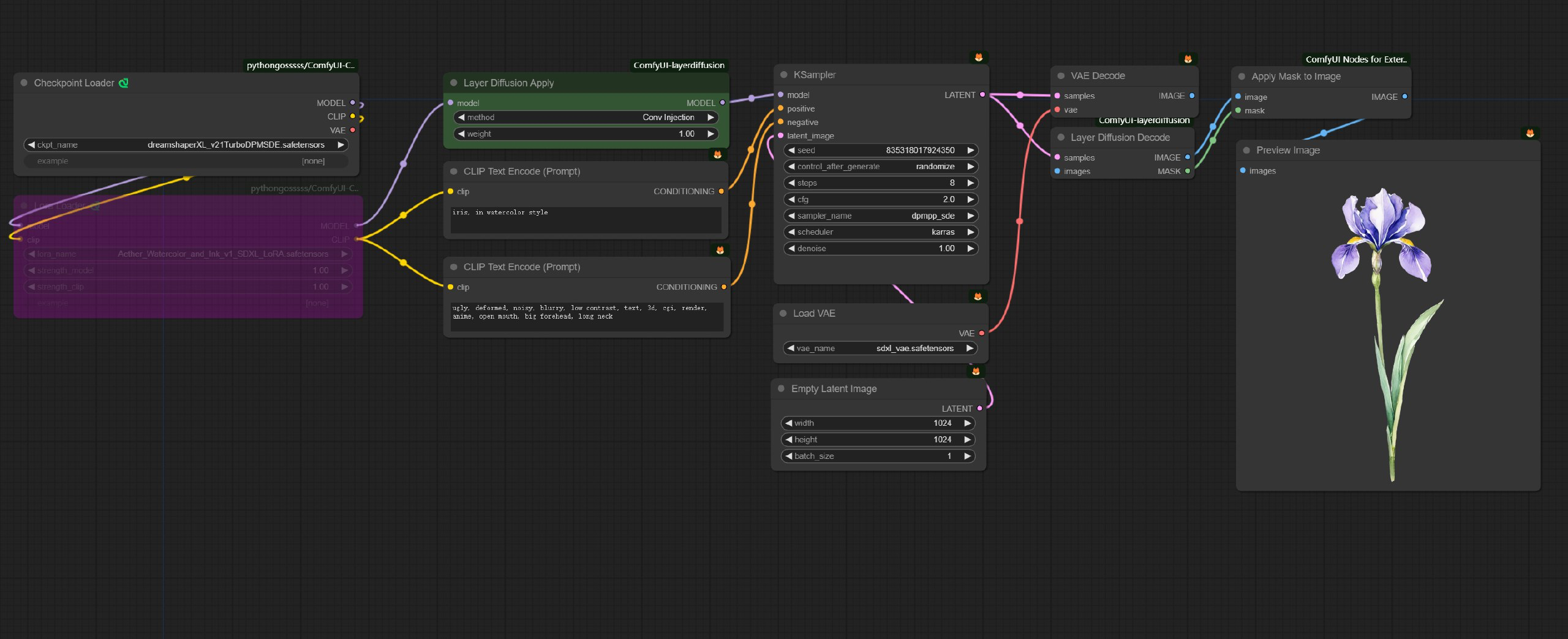
Task: Click the IMAGE output port on Apply Mask to Image
Action: click(1404, 97)
